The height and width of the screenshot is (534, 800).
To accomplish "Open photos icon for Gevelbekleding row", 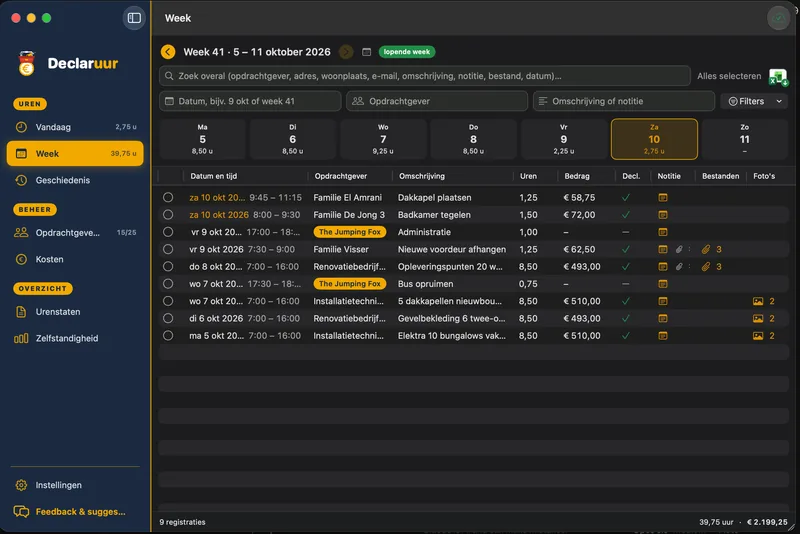I will click(x=758, y=318).
